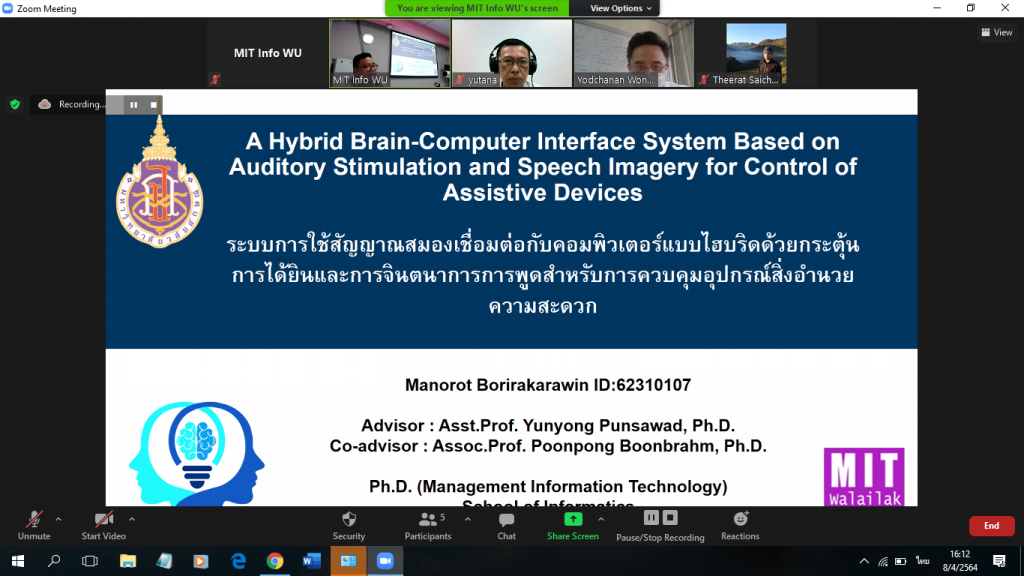Viewport: 1024px width, 576px height.
Task: Stop recording from the top-left indicator
Action: (x=154, y=104)
